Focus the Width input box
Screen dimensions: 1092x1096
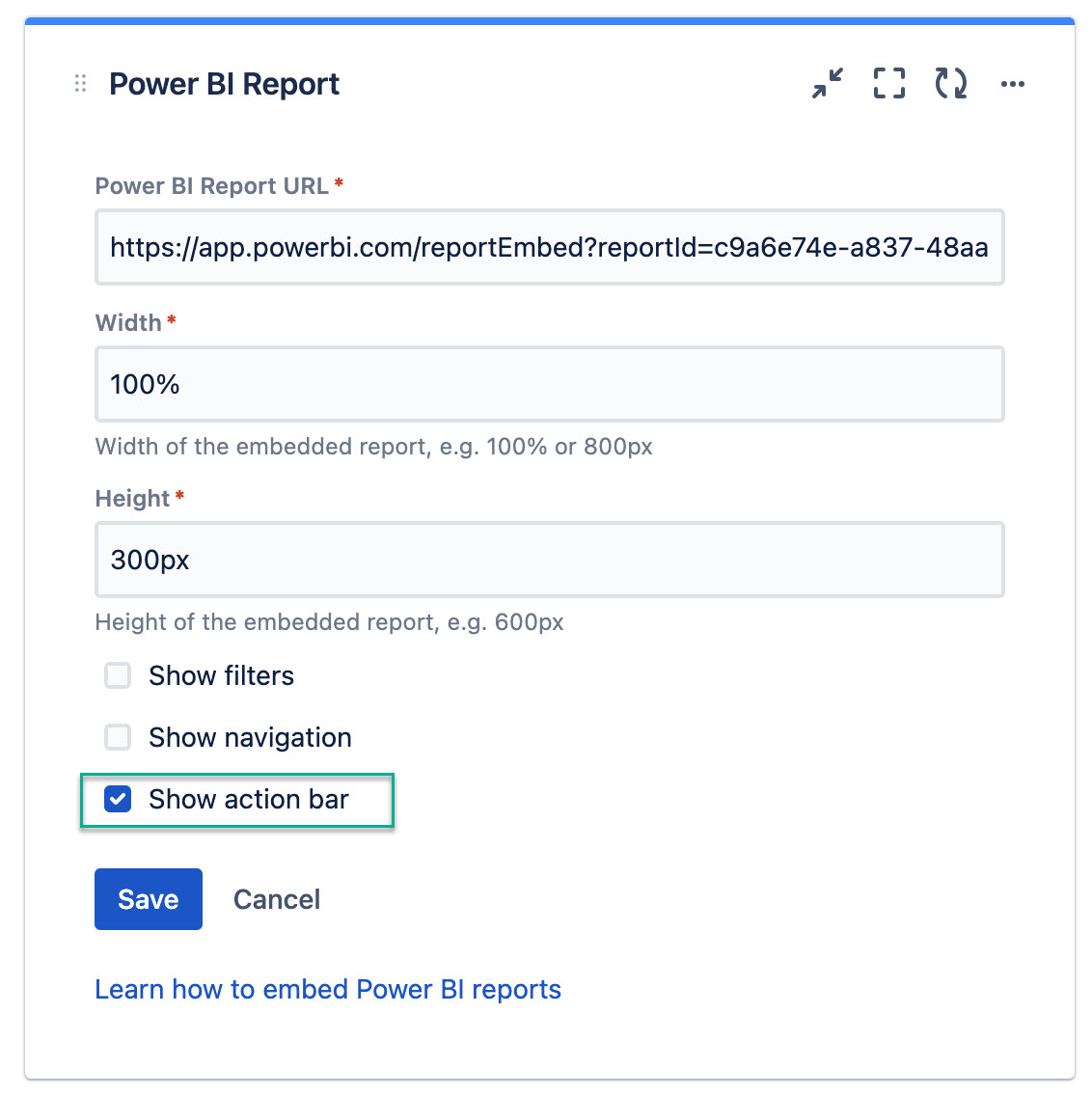click(x=549, y=385)
